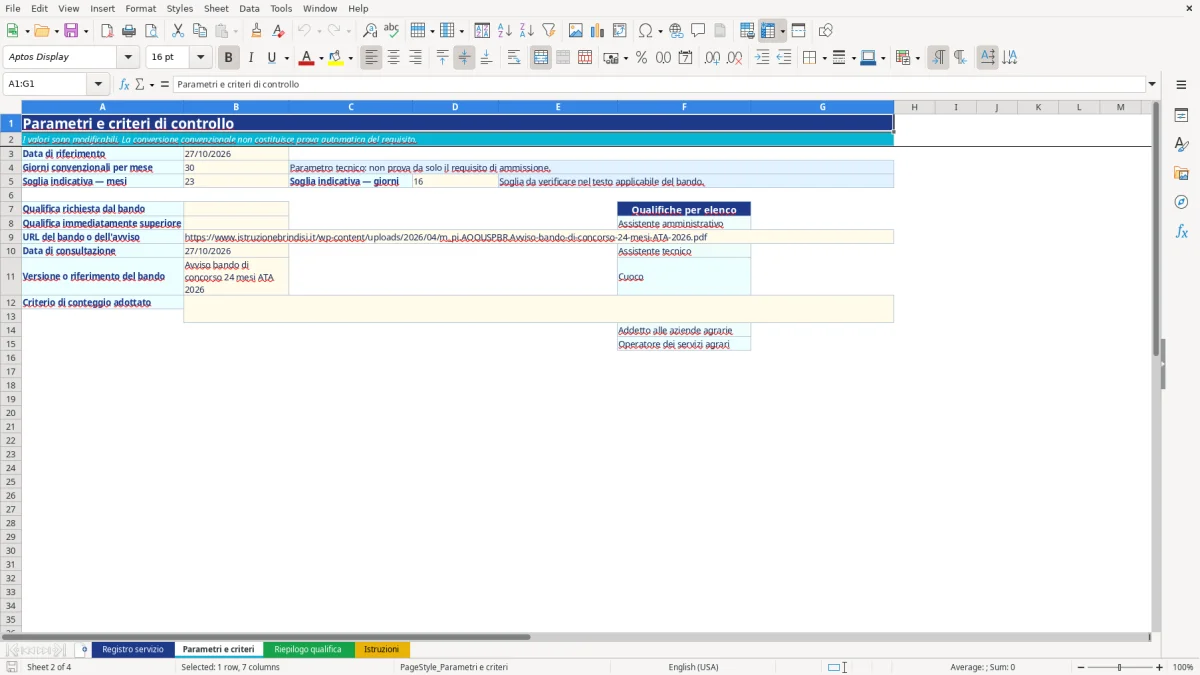Open the Tools menu
The width and height of the screenshot is (1200, 675).
[x=281, y=8]
